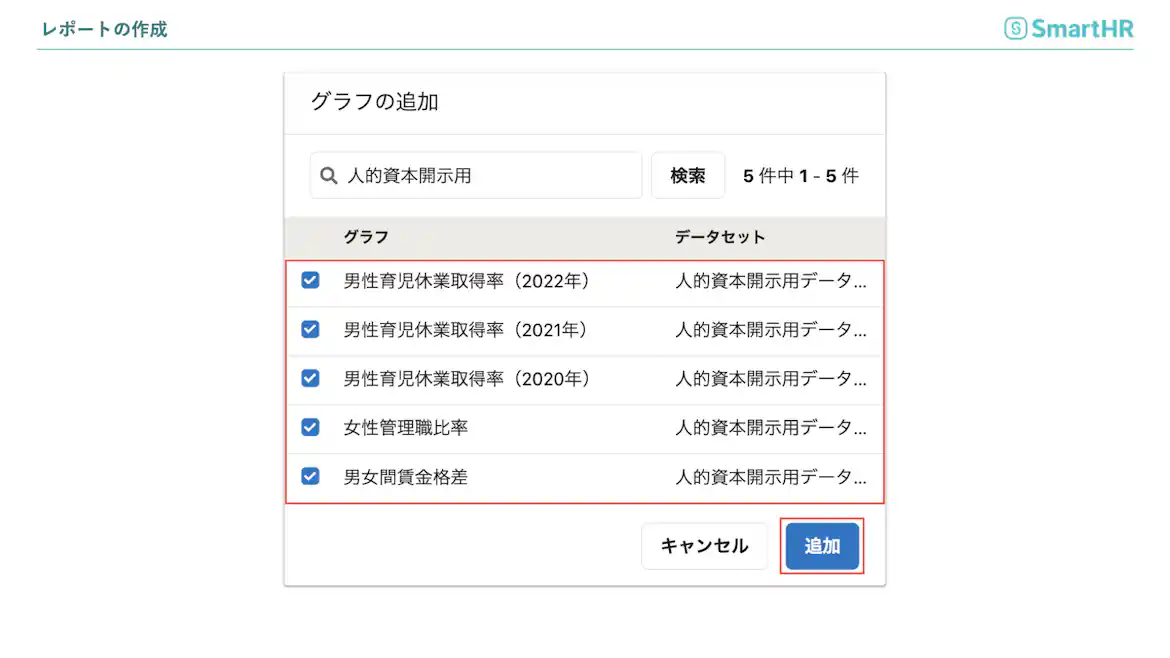
Task: Select the 男性育児休業取得率（2022年） row label
Action: 466,281
